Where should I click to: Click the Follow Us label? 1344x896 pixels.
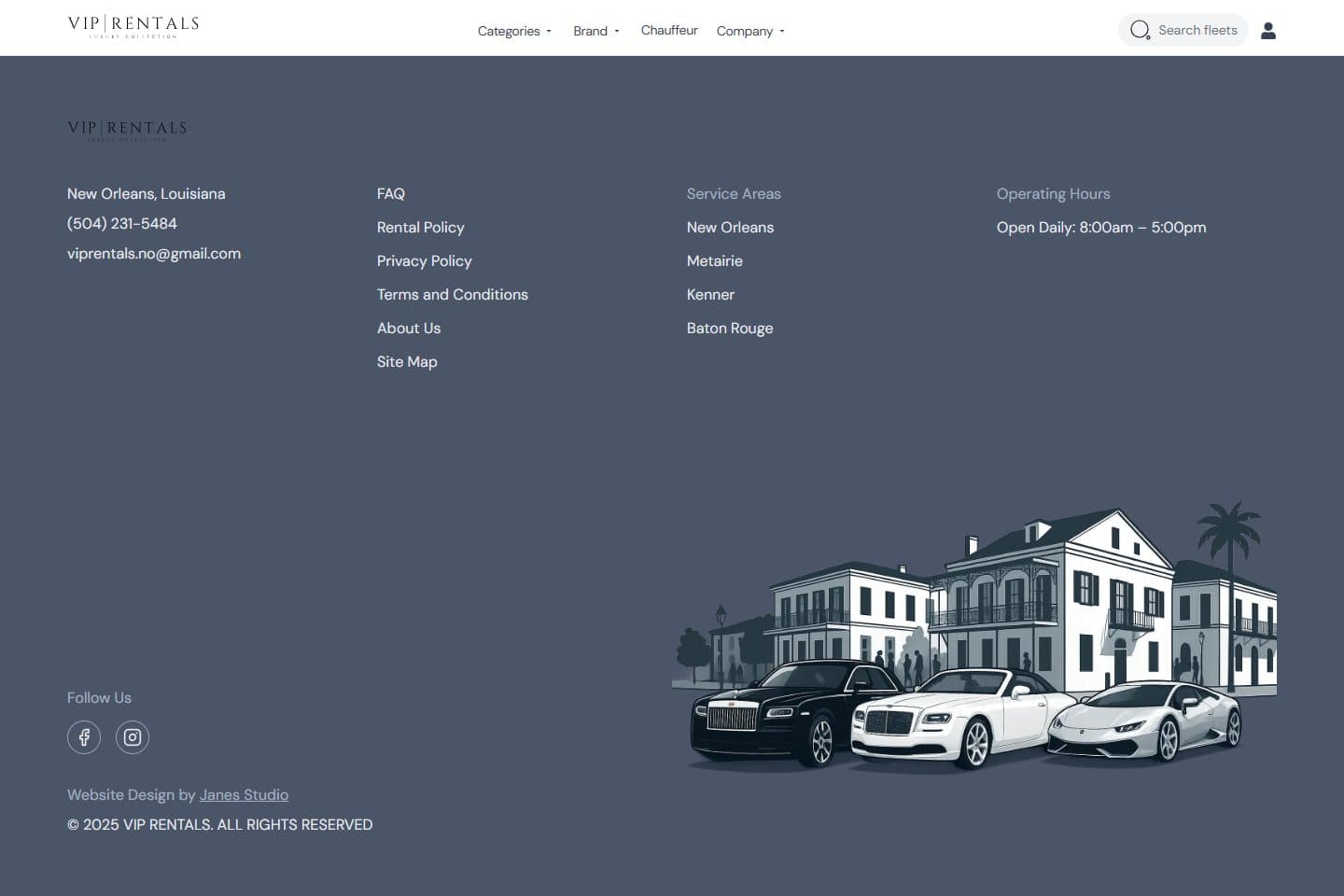pyautogui.click(x=99, y=697)
